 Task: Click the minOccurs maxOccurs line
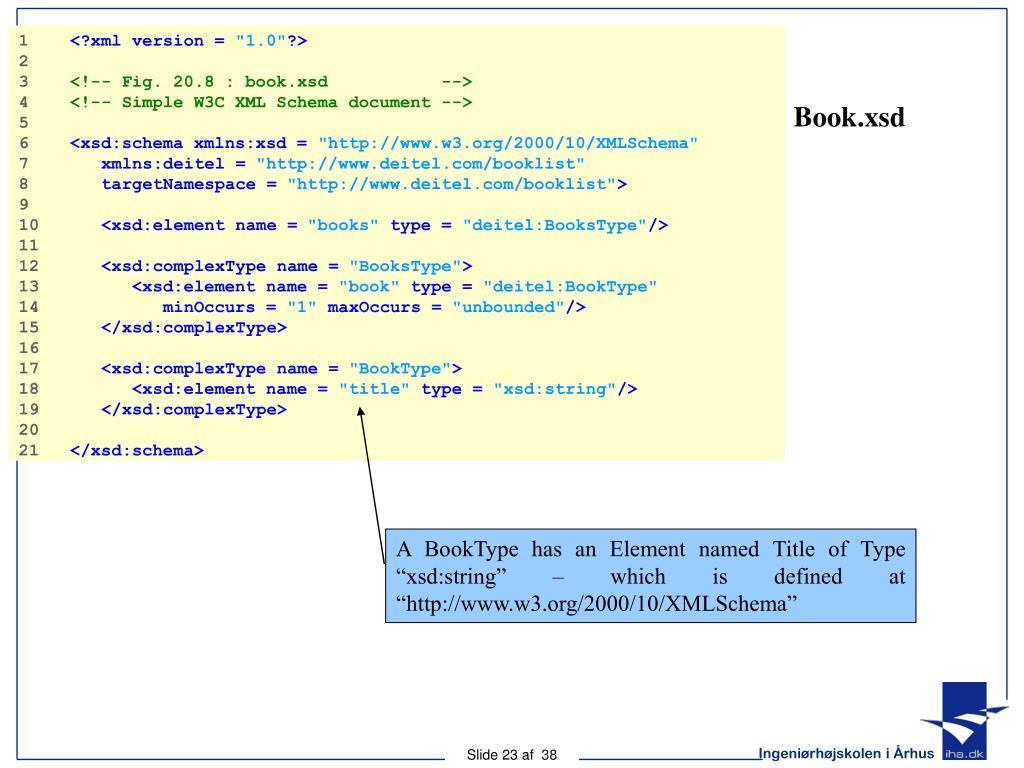coord(374,307)
